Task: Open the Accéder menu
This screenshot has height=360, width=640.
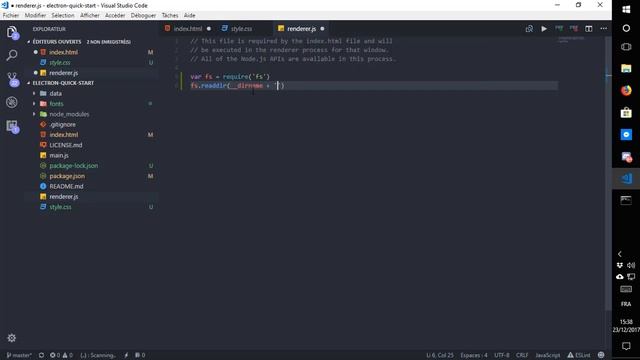Action: pos(115,15)
